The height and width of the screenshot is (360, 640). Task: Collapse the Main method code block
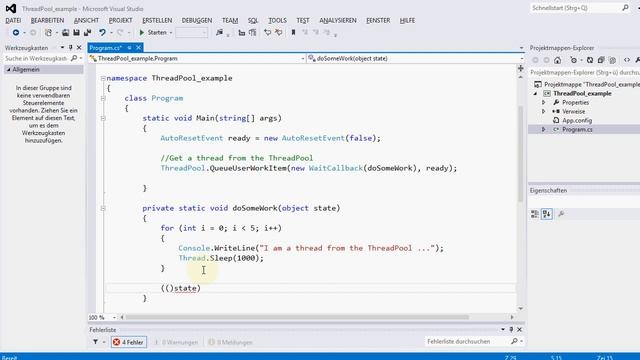click(x=103, y=118)
